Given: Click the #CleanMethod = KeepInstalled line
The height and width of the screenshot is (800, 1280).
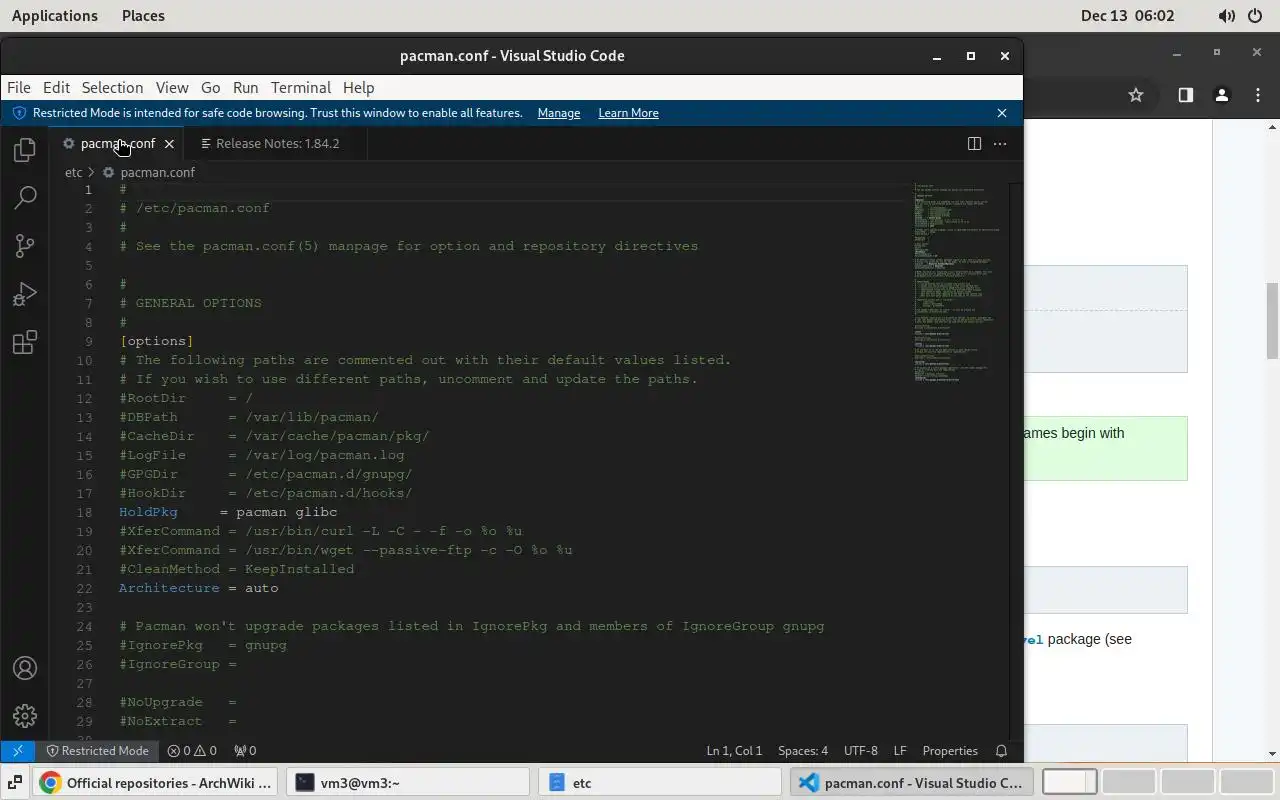Looking at the screenshot, I should click(x=236, y=569).
